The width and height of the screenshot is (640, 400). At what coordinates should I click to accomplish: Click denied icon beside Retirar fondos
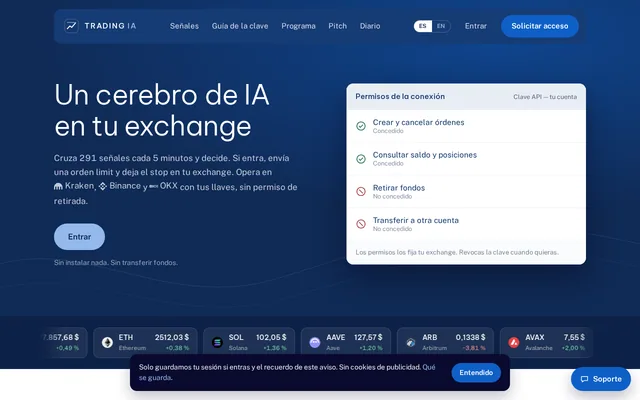pos(361,191)
